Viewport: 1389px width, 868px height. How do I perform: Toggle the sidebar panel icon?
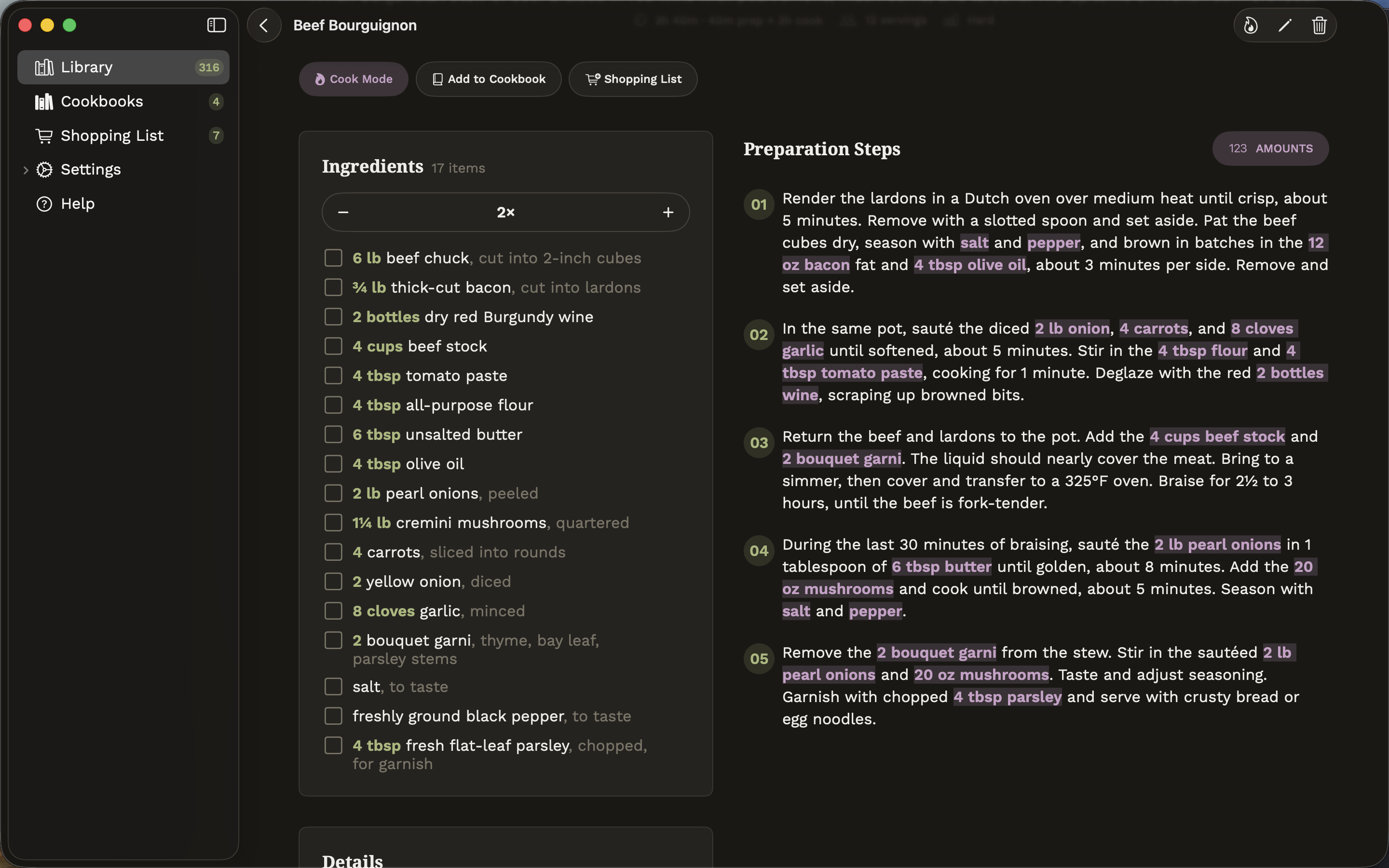point(217,25)
